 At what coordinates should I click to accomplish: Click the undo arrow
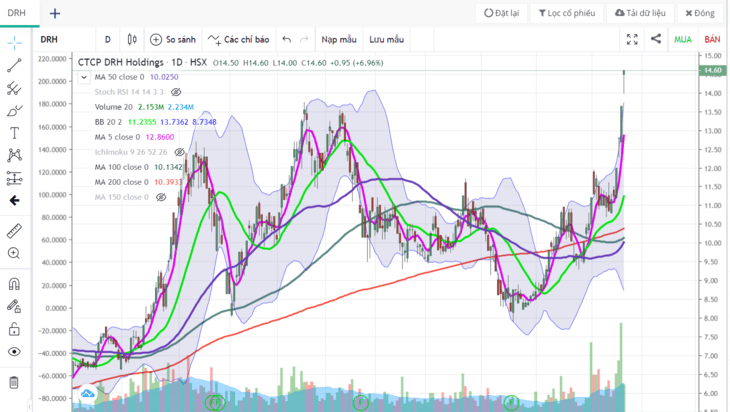coord(287,40)
